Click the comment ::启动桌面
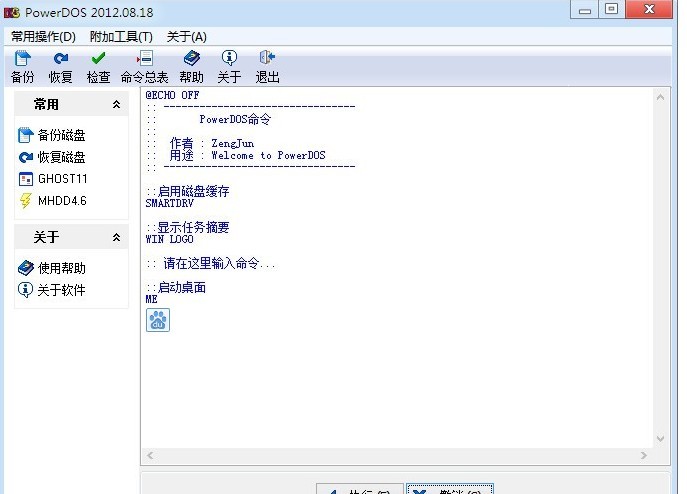Screen dimensions: 687x494 coord(176,288)
